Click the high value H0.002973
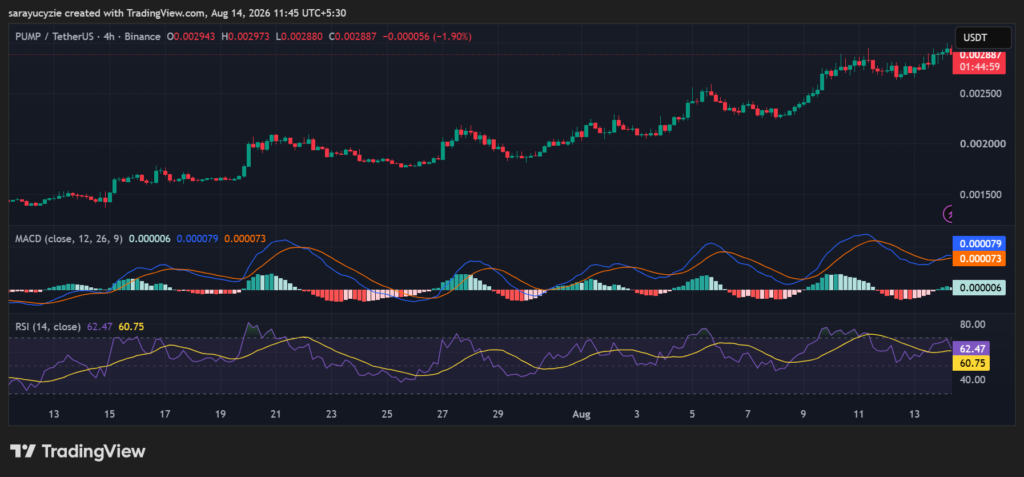 point(247,37)
